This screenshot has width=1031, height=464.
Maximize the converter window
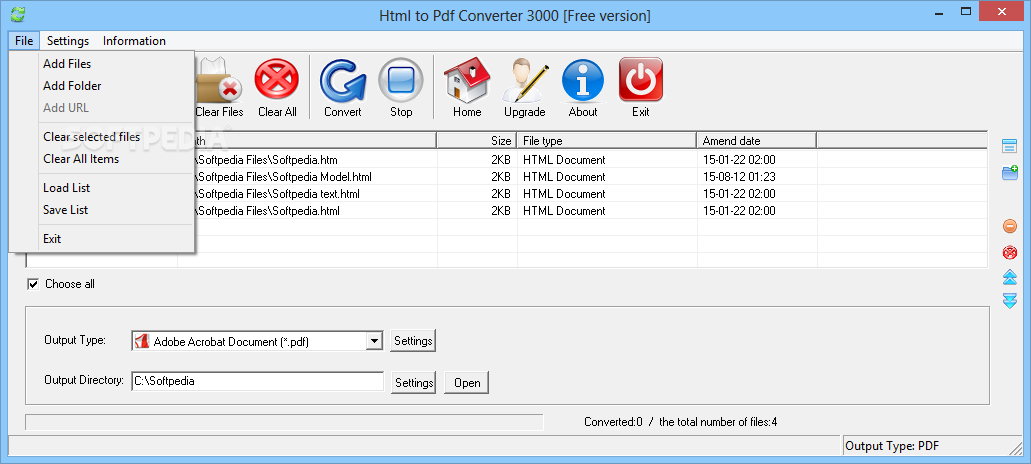pyautogui.click(x=966, y=11)
